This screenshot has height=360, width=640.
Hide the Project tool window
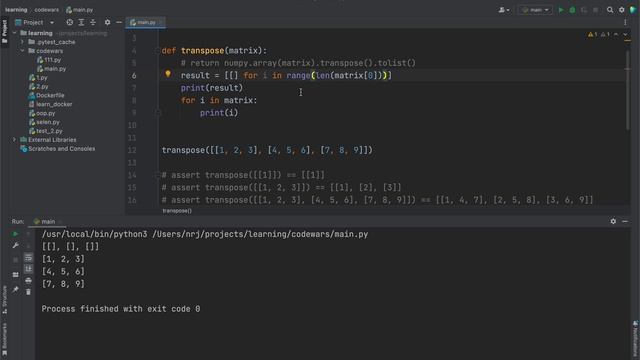[x=119, y=22]
